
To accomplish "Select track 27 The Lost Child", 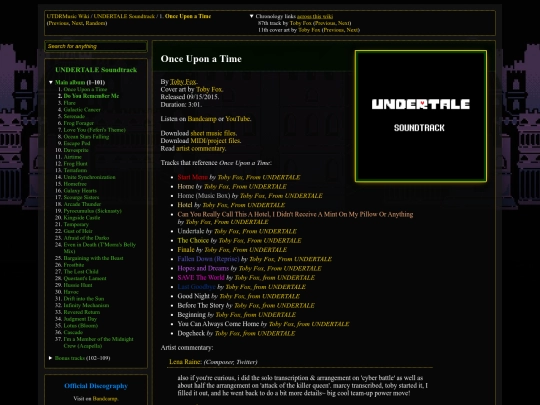I will [81, 272].
